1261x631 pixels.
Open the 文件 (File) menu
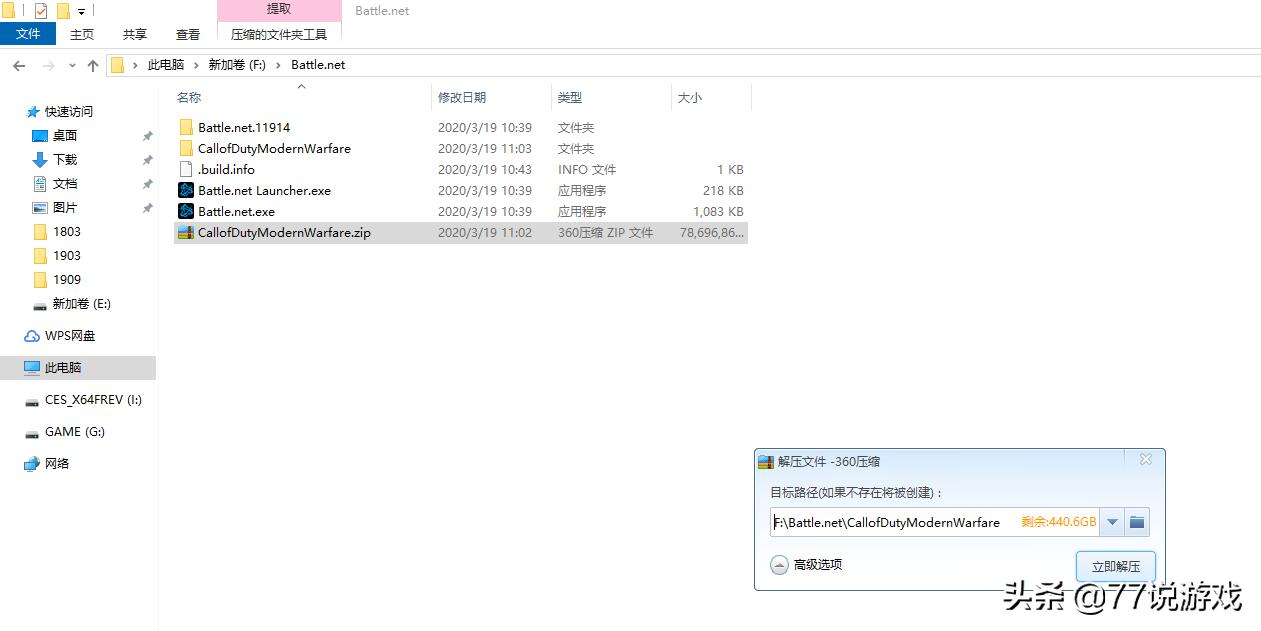click(x=28, y=33)
